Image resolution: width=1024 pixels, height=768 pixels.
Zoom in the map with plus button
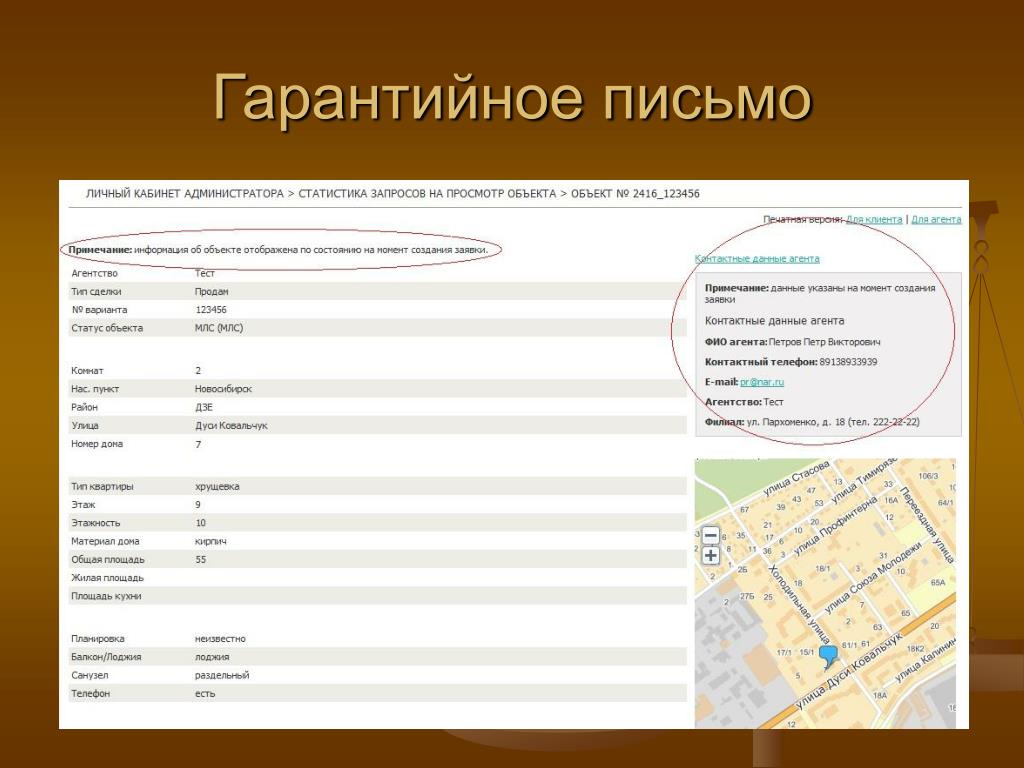coord(711,556)
